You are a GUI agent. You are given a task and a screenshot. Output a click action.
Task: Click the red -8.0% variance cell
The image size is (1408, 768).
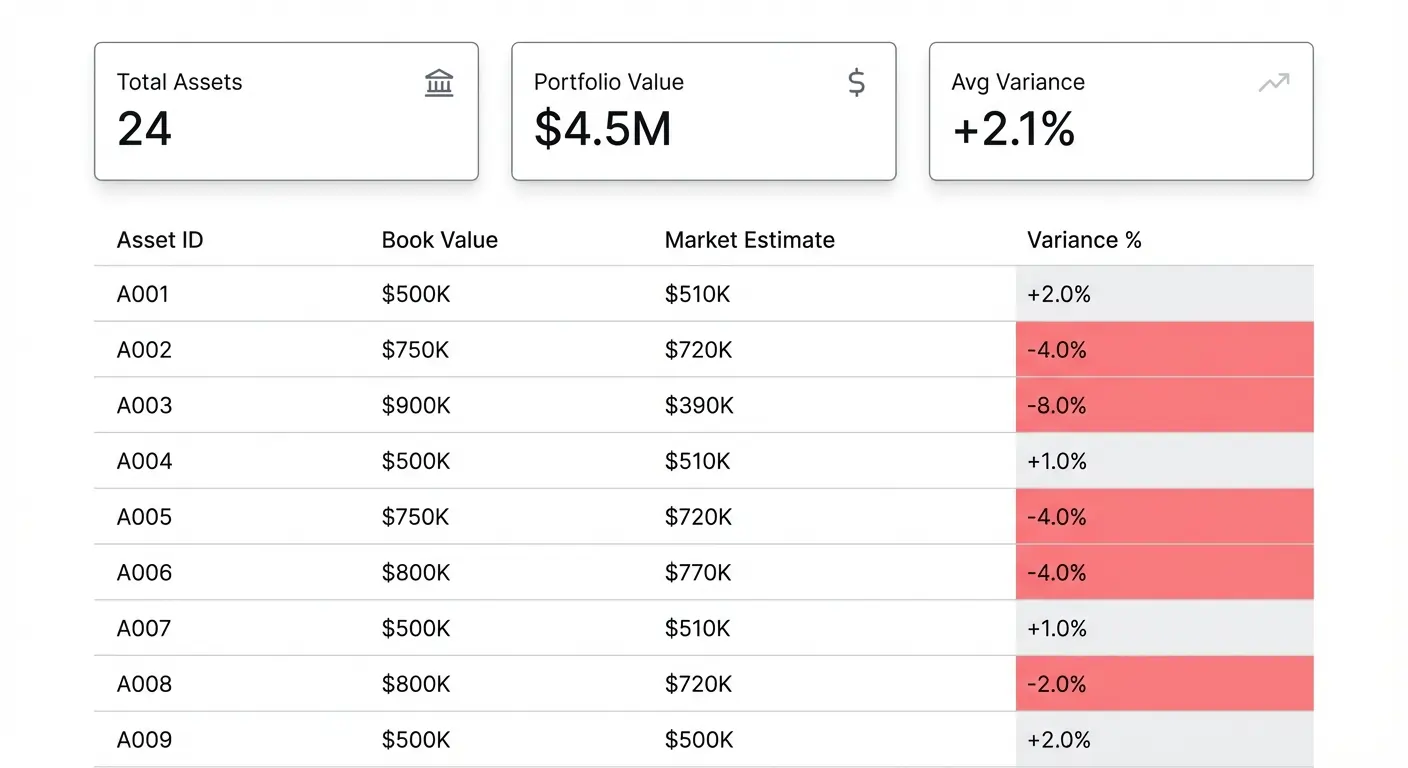pyautogui.click(x=1164, y=405)
